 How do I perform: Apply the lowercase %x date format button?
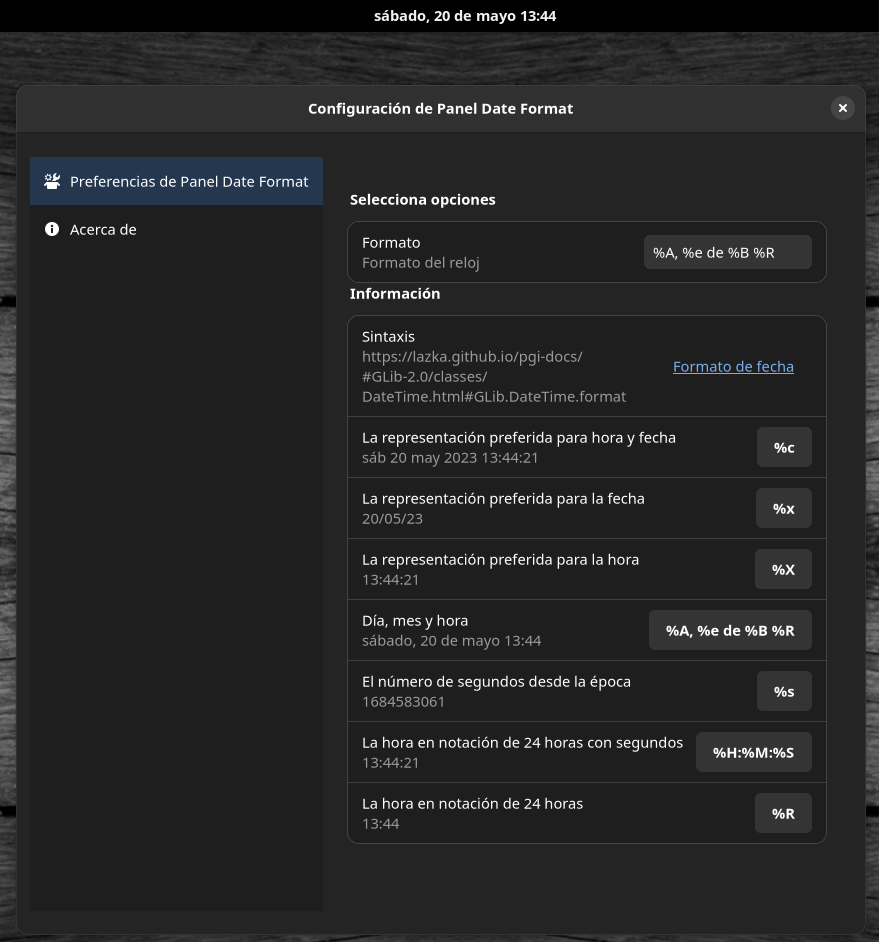pyautogui.click(x=783, y=509)
